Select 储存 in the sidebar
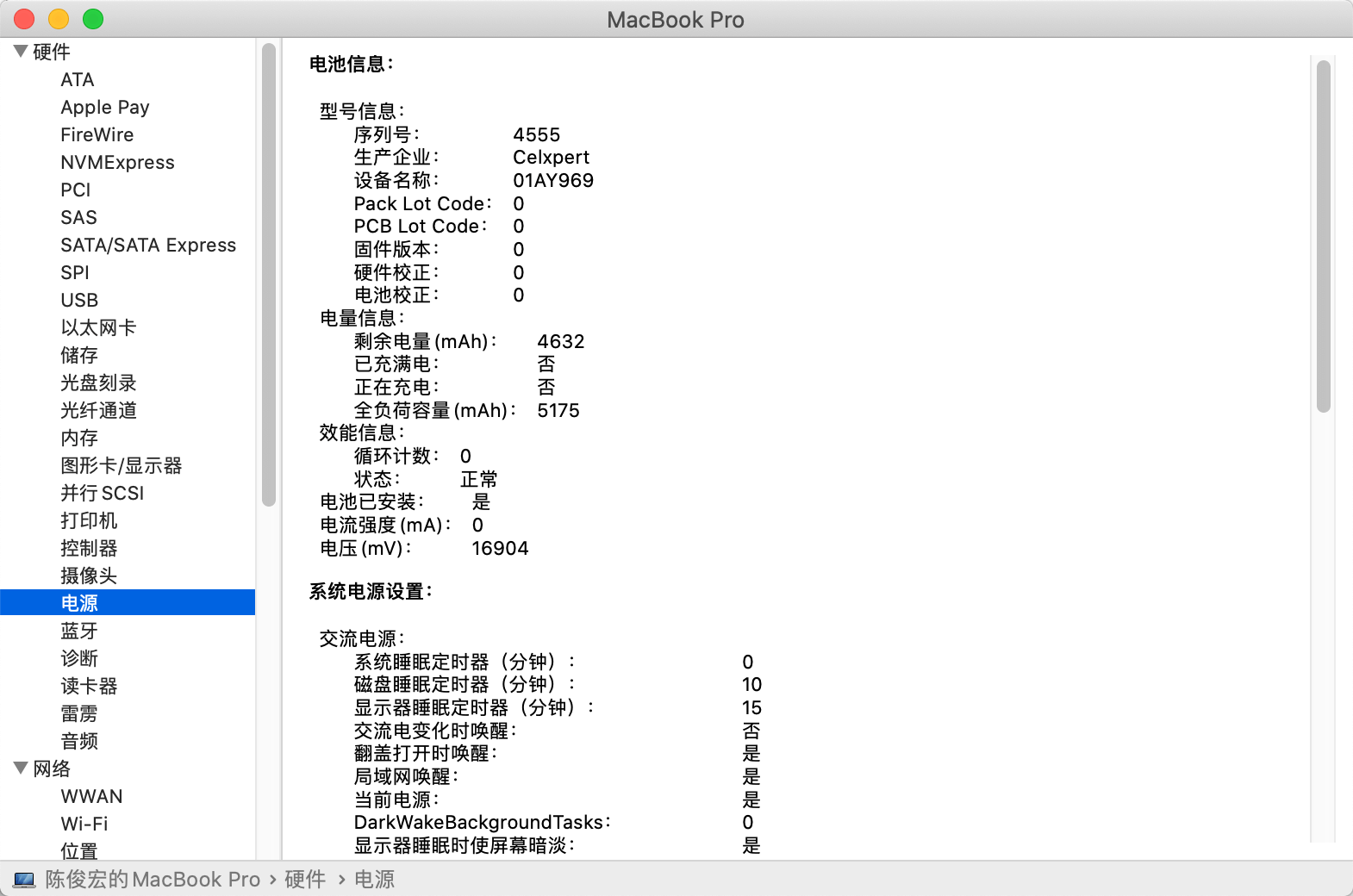This screenshot has height=896, width=1353. tap(79, 355)
